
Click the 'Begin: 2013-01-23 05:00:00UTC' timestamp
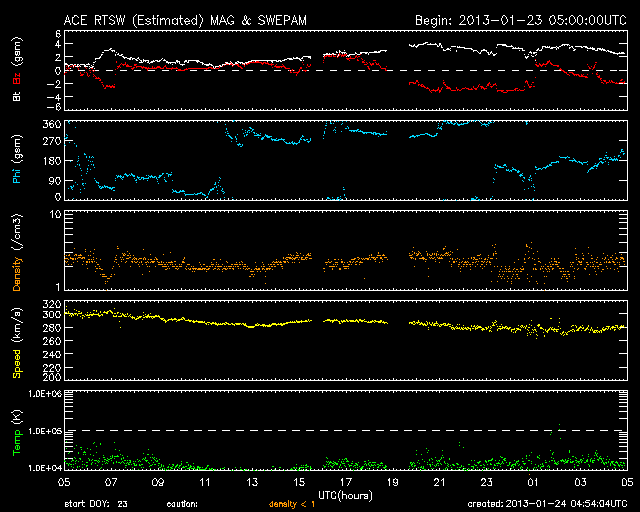[521, 20]
